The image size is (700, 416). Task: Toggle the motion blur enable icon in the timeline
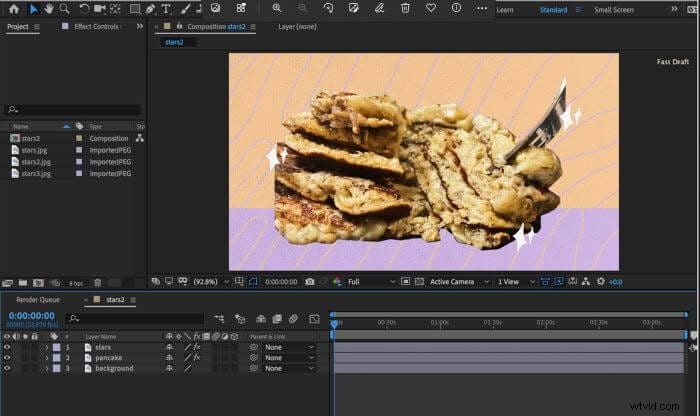293,319
